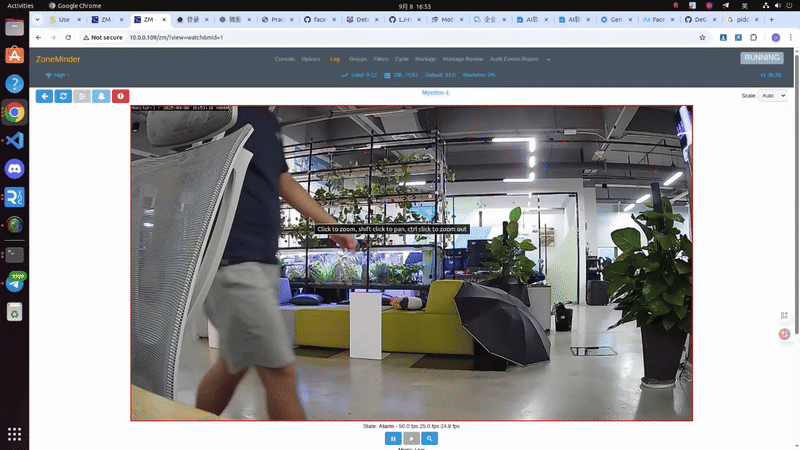Open Visual Studio Code from the dock
Image resolution: width=800 pixels, height=450 pixels.
coord(14,140)
